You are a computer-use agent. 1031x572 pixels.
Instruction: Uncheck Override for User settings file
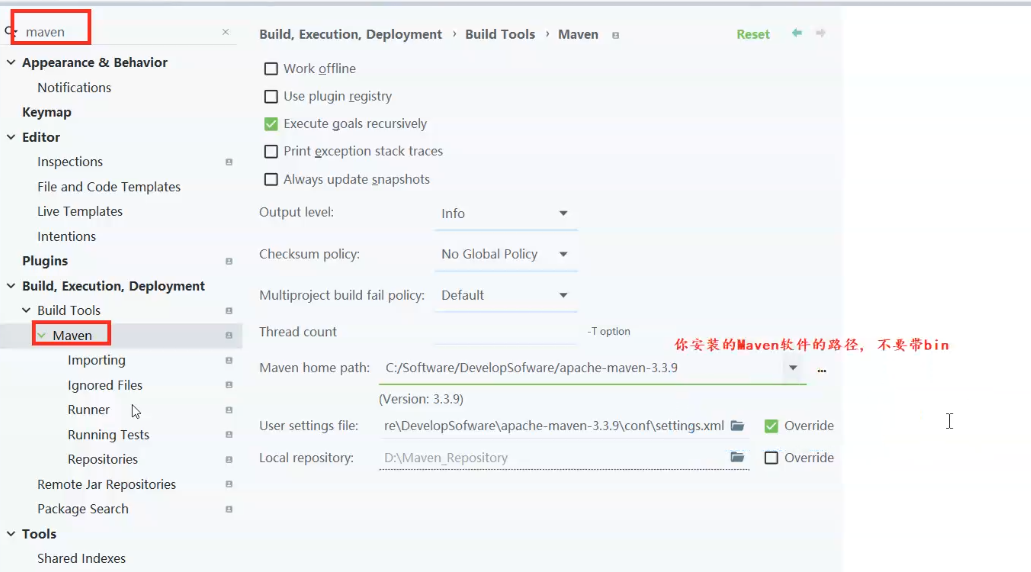771,426
